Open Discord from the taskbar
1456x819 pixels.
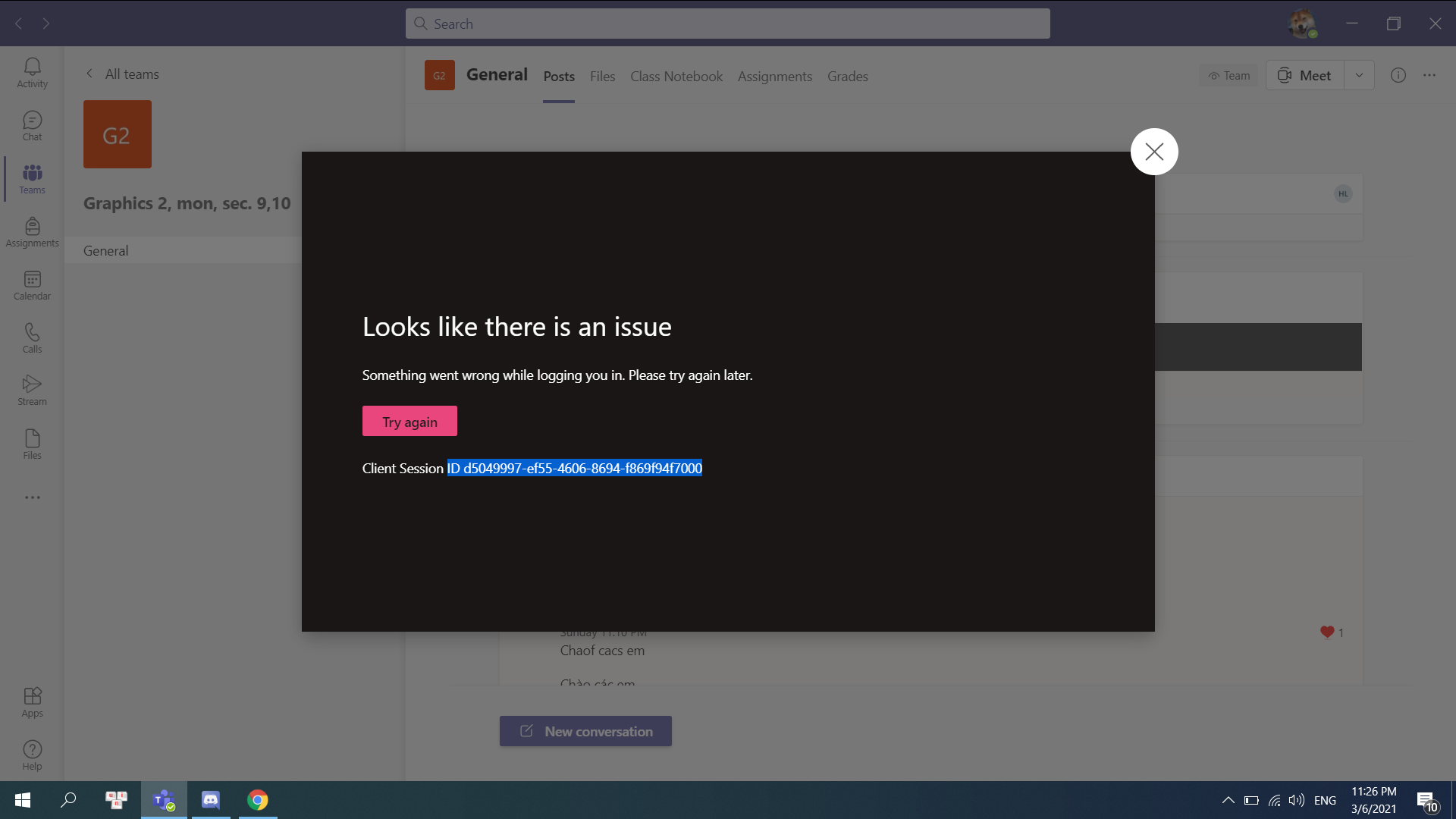(210, 800)
